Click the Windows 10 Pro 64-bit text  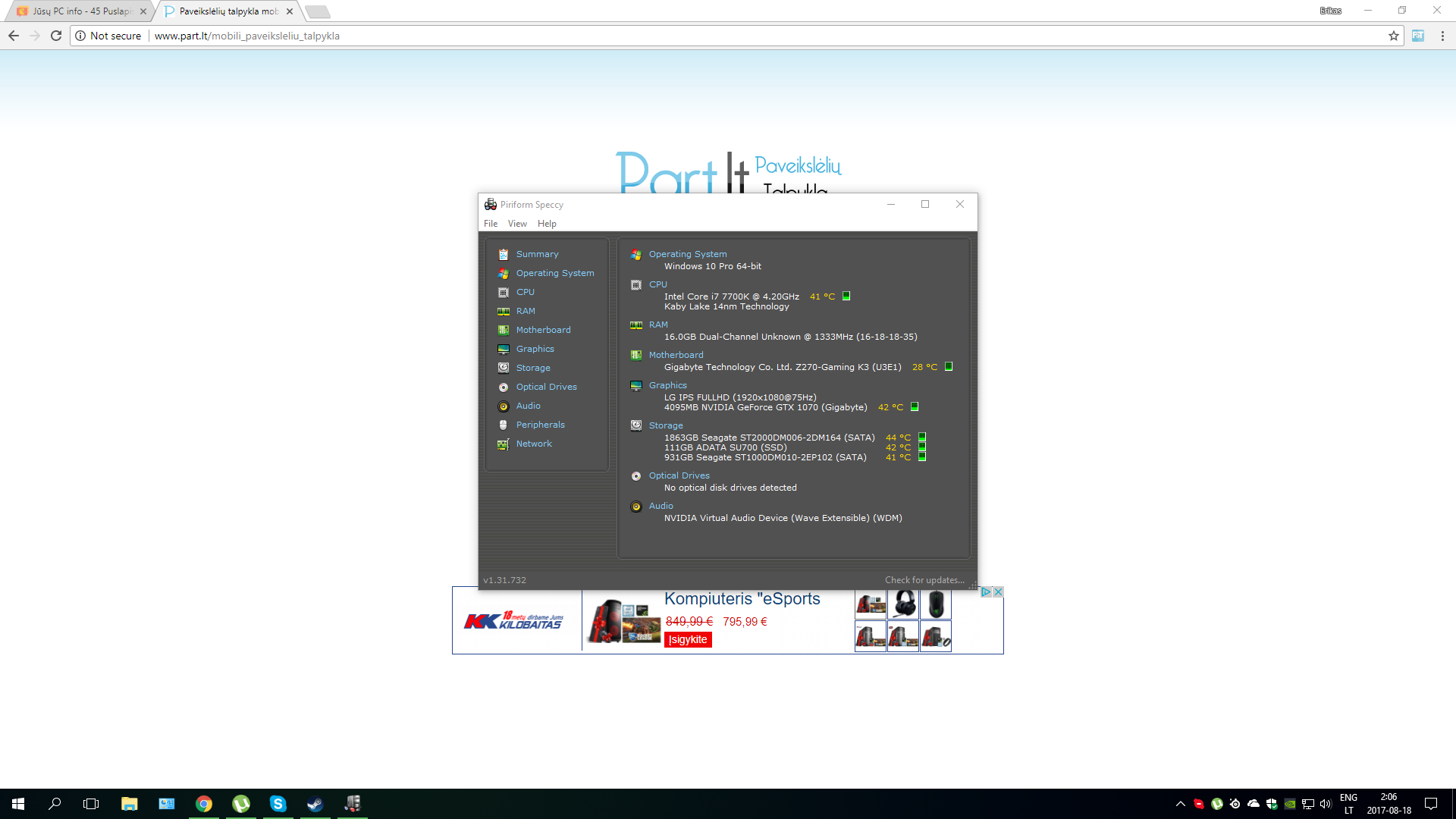(x=713, y=266)
